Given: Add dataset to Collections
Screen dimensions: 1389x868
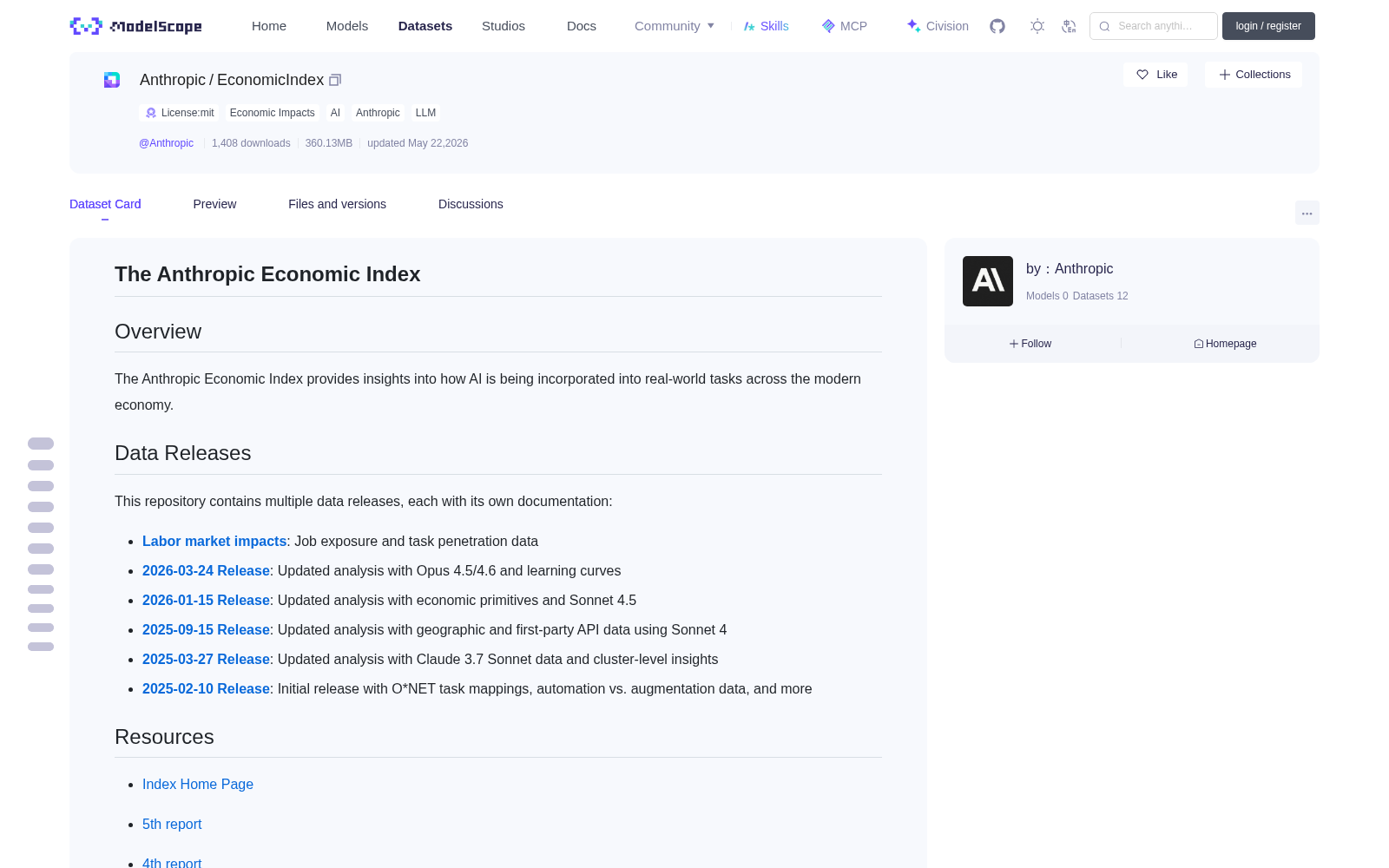Looking at the screenshot, I should (1254, 75).
